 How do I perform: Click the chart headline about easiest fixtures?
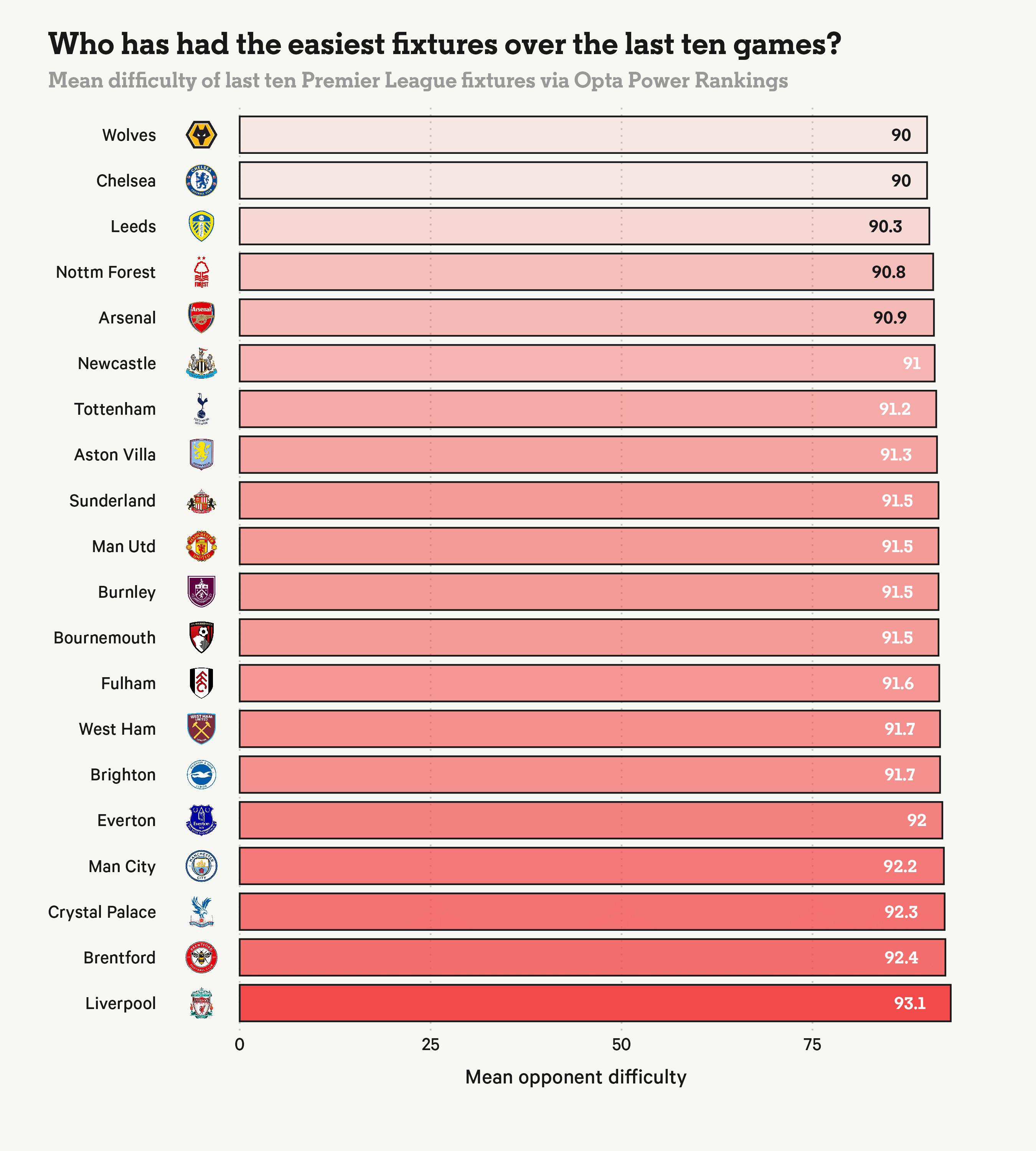445,44
